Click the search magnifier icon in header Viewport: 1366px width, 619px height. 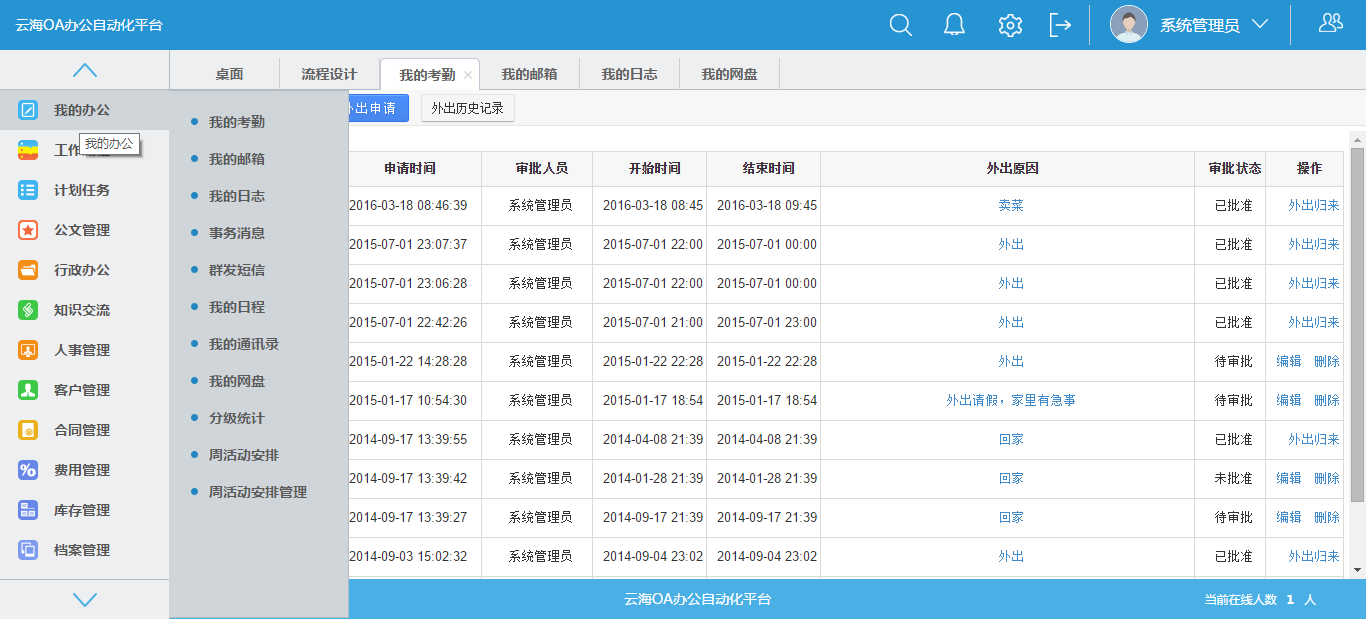coord(901,25)
